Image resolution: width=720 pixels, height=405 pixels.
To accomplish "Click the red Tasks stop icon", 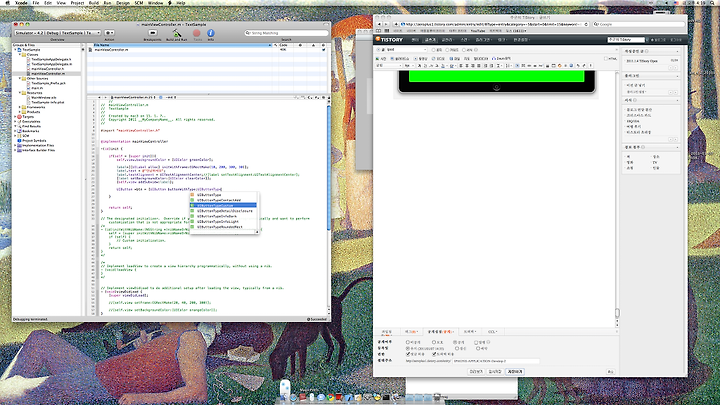I will [197, 33].
